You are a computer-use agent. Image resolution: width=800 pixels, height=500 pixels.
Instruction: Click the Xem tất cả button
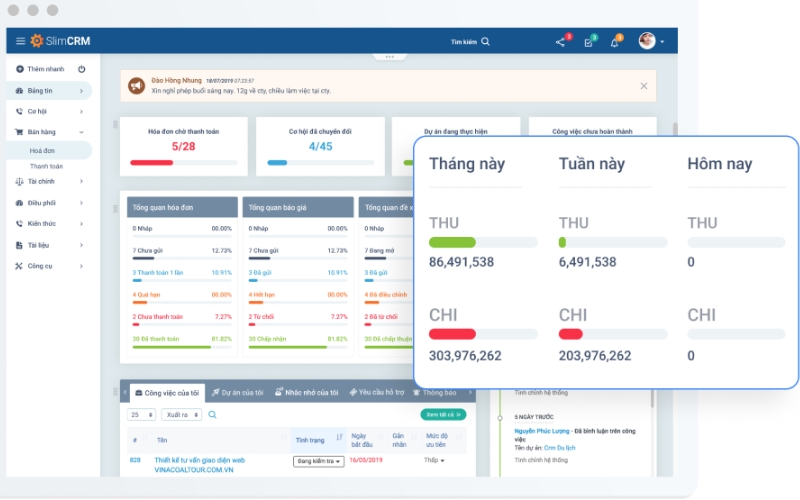click(x=443, y=414)
